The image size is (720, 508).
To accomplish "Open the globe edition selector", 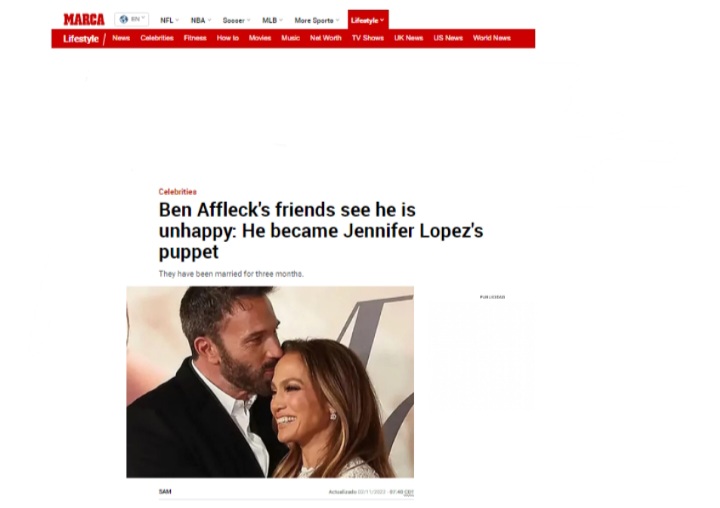I will tap(132, 19).
